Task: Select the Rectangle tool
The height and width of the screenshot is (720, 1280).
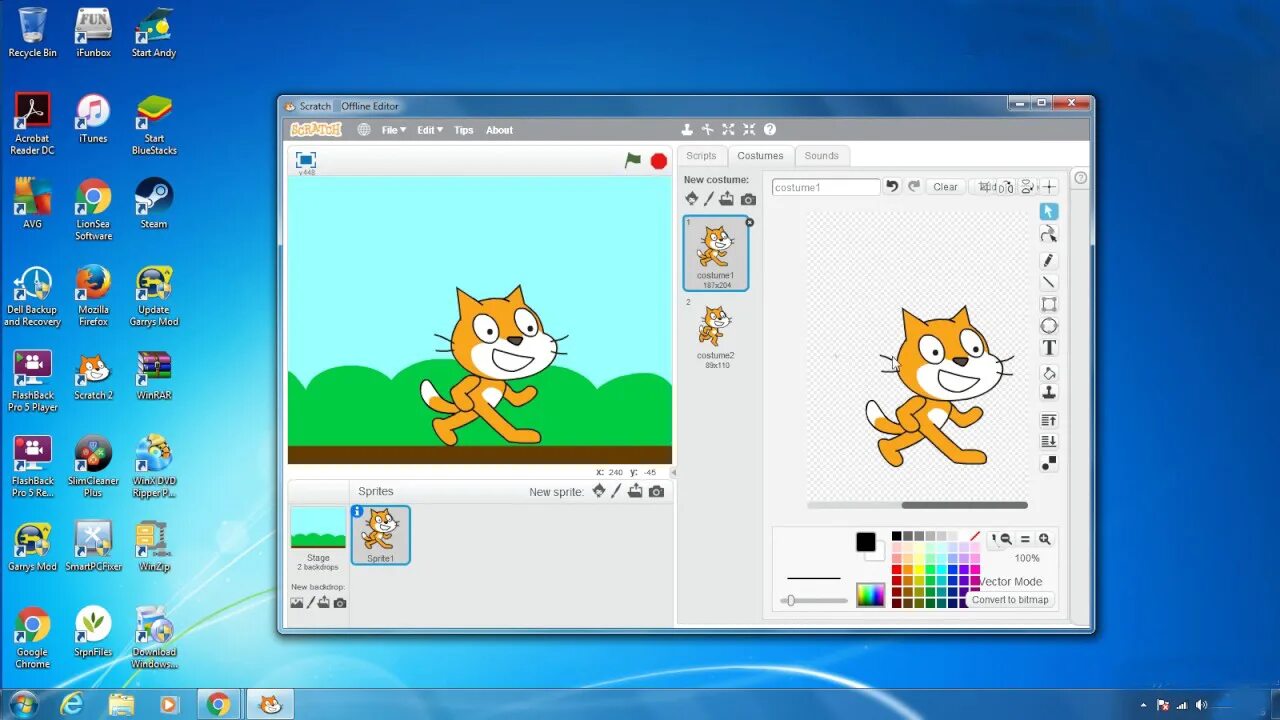Action: [1049, 304]
